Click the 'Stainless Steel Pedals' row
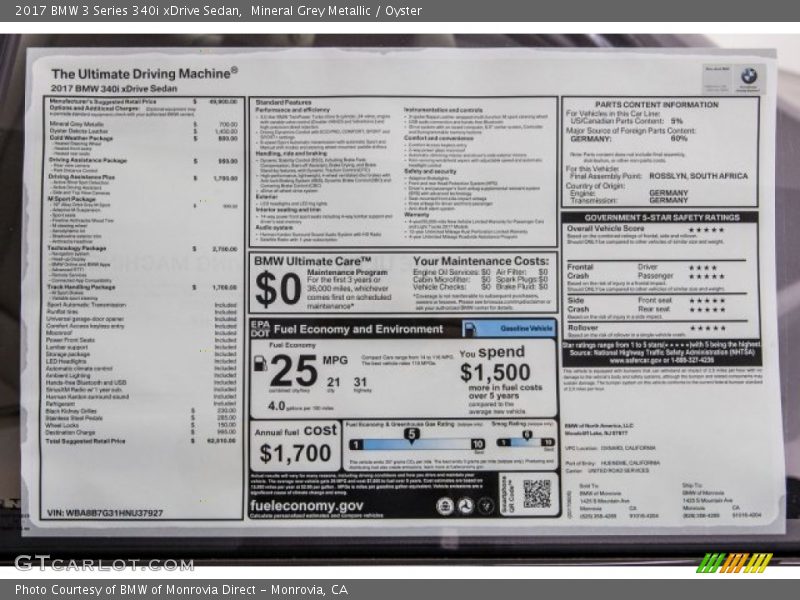This screenshot has width=800, height=600. tap(141, 418)
